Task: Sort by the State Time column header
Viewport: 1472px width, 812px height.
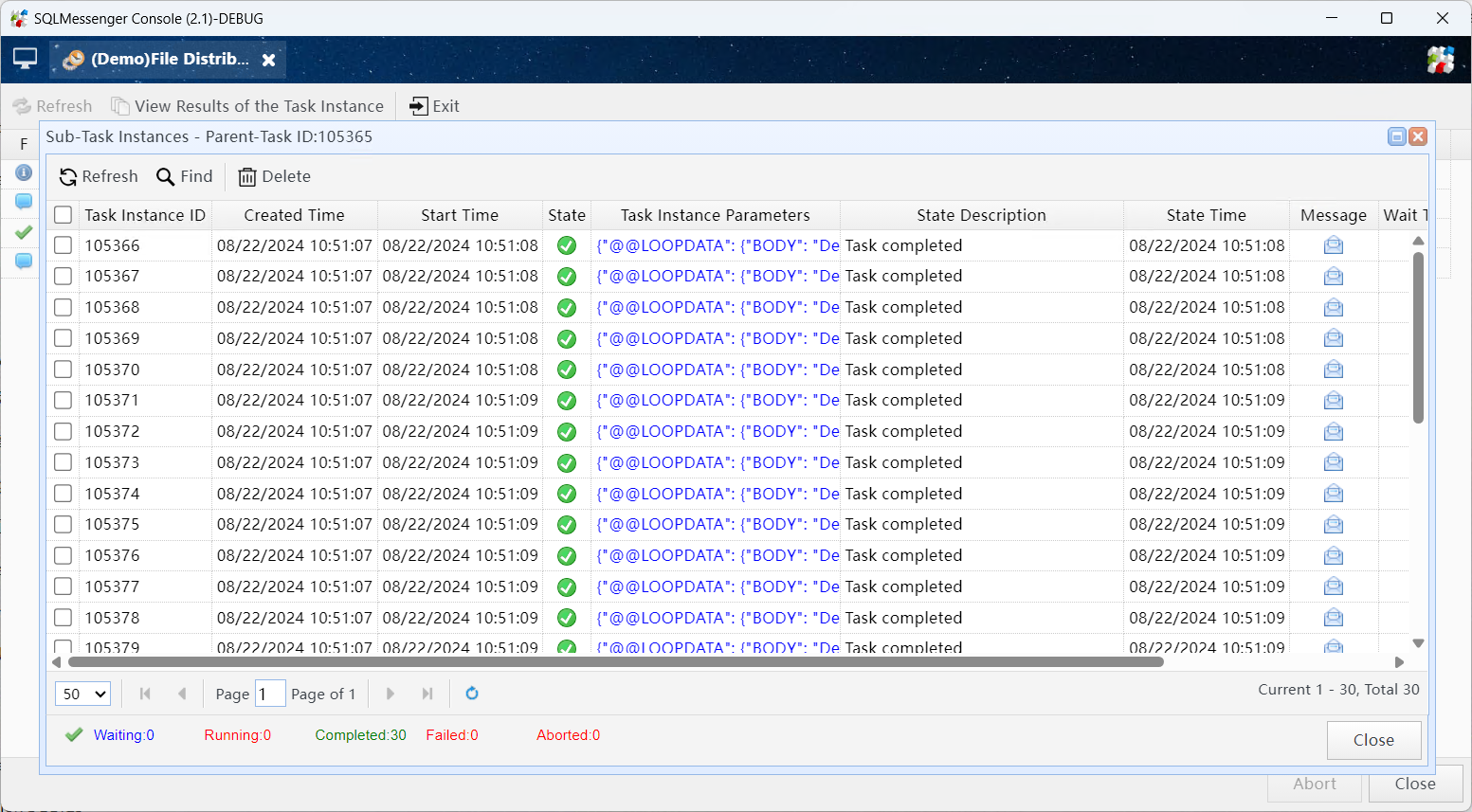Action: point(1207,215)
